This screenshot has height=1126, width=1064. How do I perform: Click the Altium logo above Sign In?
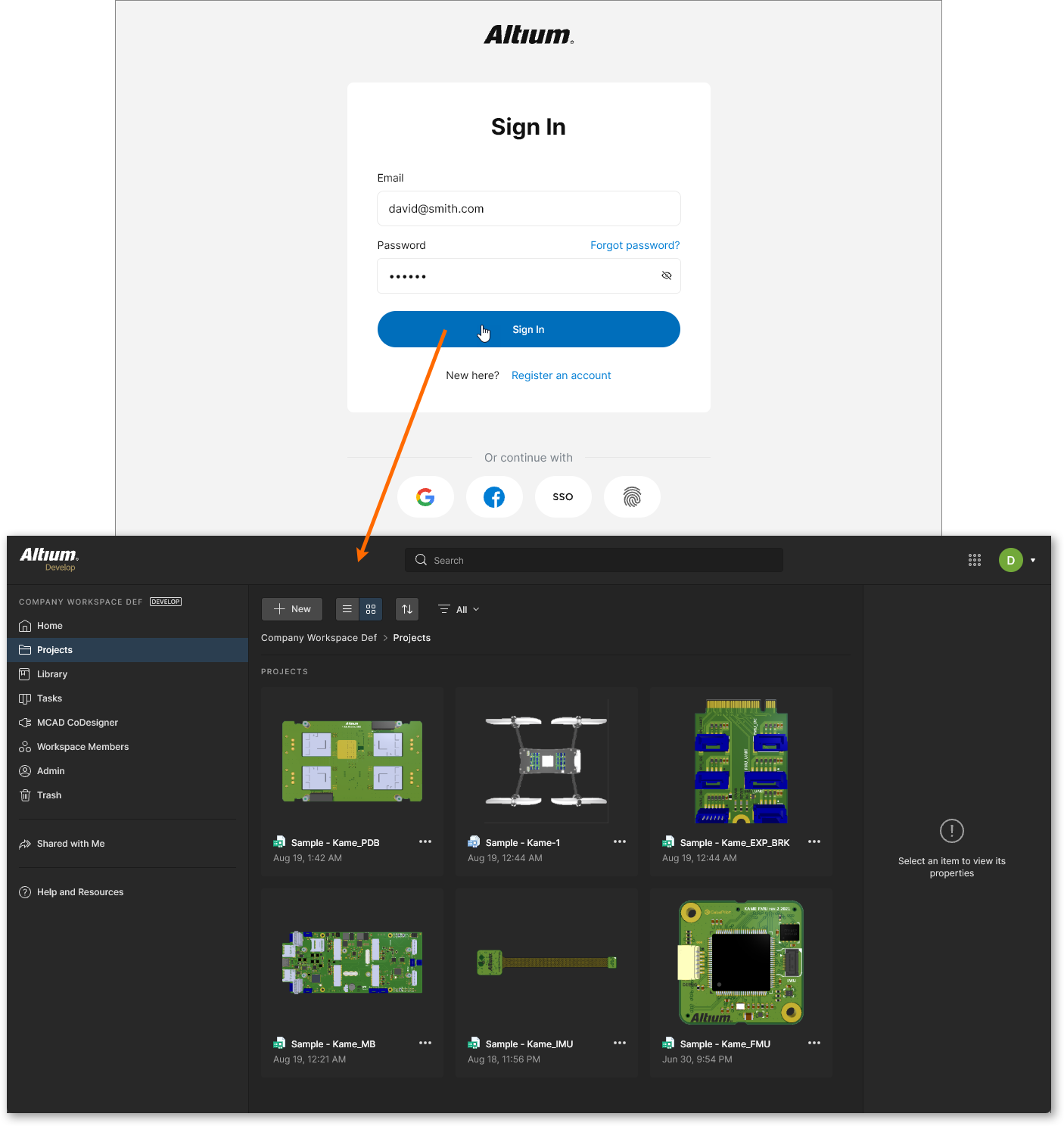coord(529,35)
